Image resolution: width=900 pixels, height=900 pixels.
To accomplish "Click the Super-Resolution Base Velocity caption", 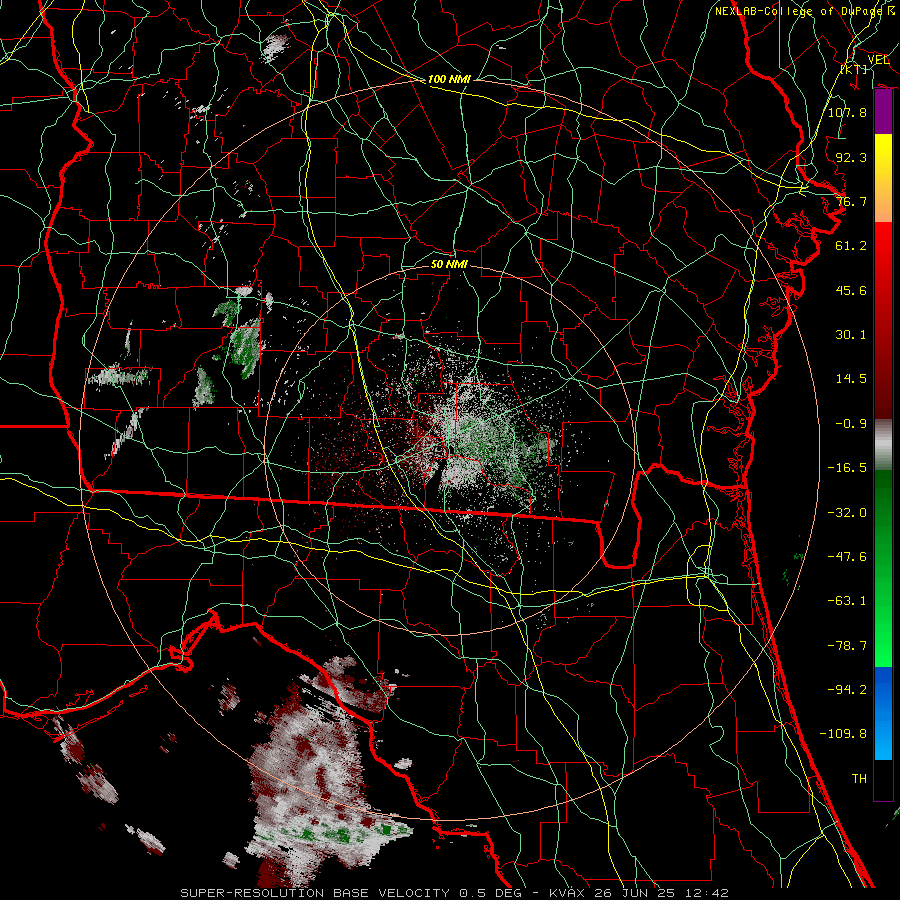I will 455,893.
